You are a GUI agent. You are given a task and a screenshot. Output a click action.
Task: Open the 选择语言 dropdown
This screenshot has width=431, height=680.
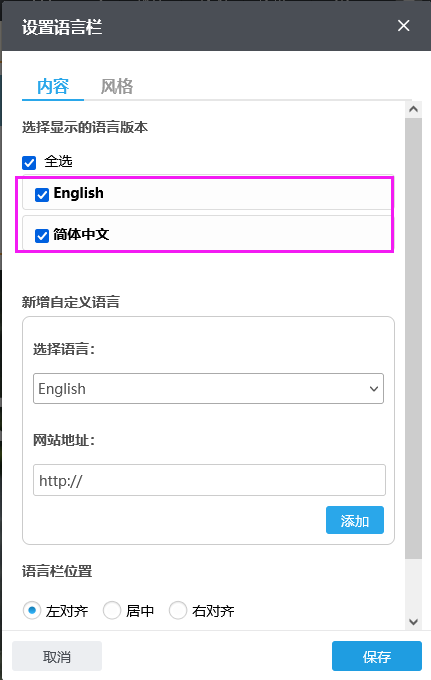[208, 389]
